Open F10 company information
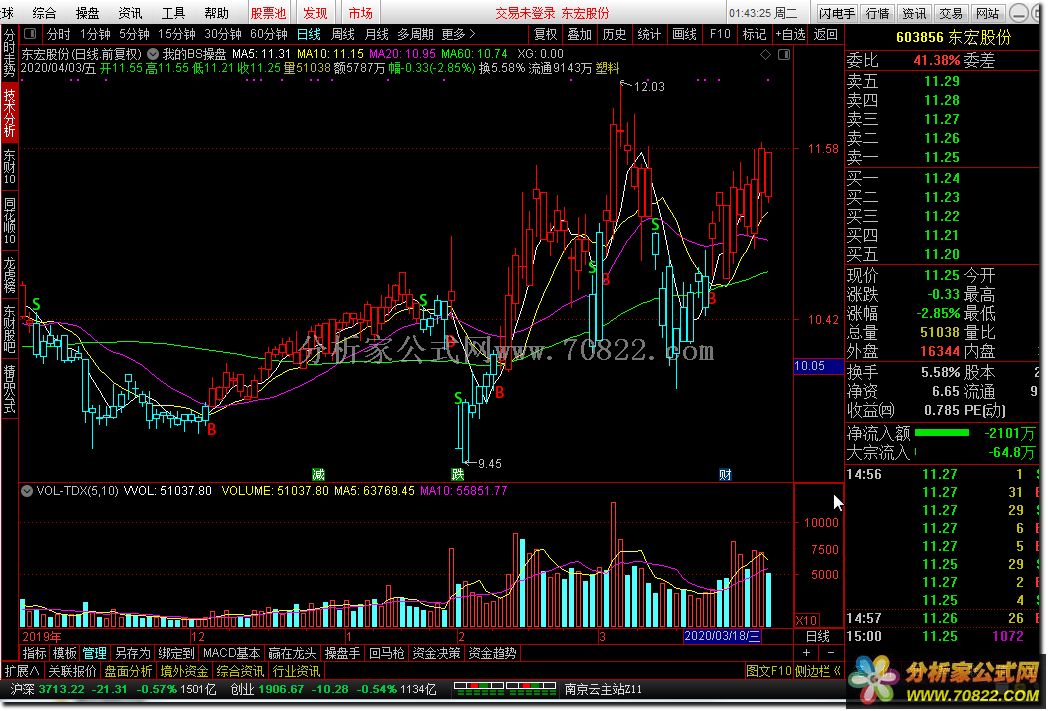 (x=720, y=34)
